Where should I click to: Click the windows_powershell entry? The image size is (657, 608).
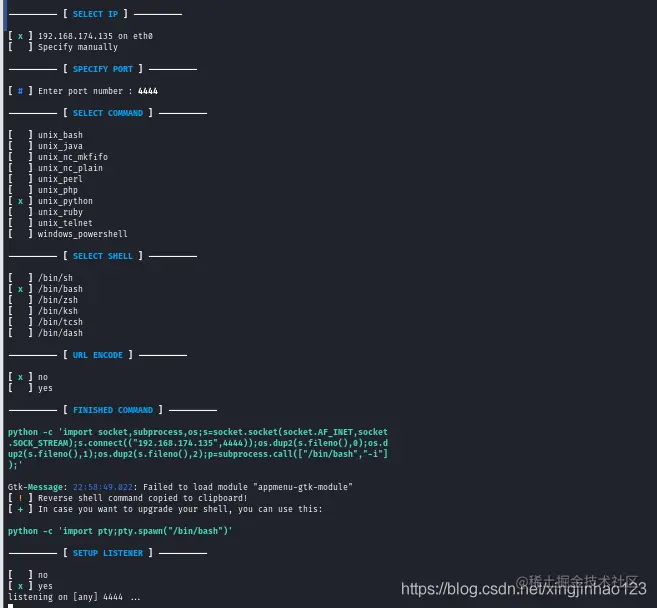(68, 234)
